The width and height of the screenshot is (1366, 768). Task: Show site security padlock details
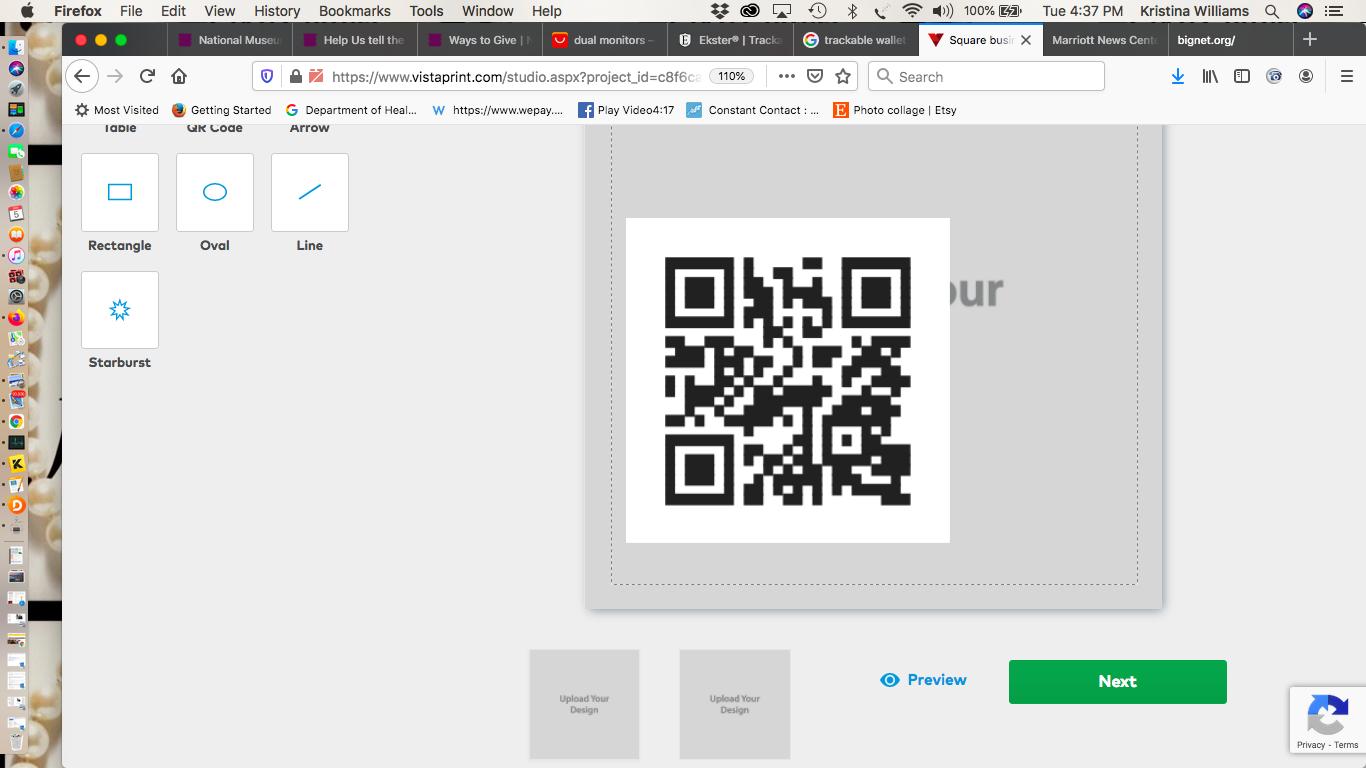click(x=295, y=76)
